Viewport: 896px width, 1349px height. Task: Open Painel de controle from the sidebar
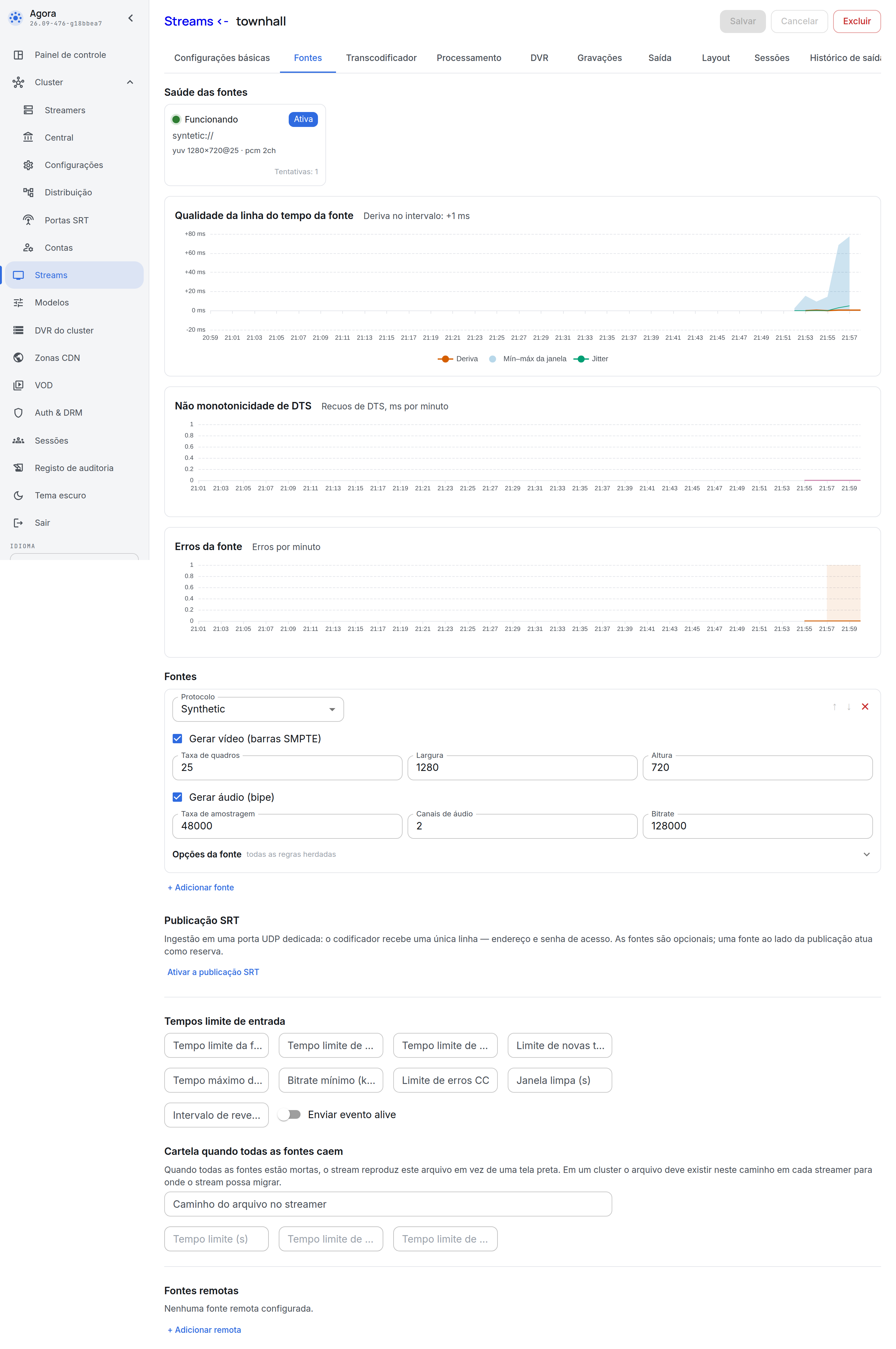tap(74, 55)
